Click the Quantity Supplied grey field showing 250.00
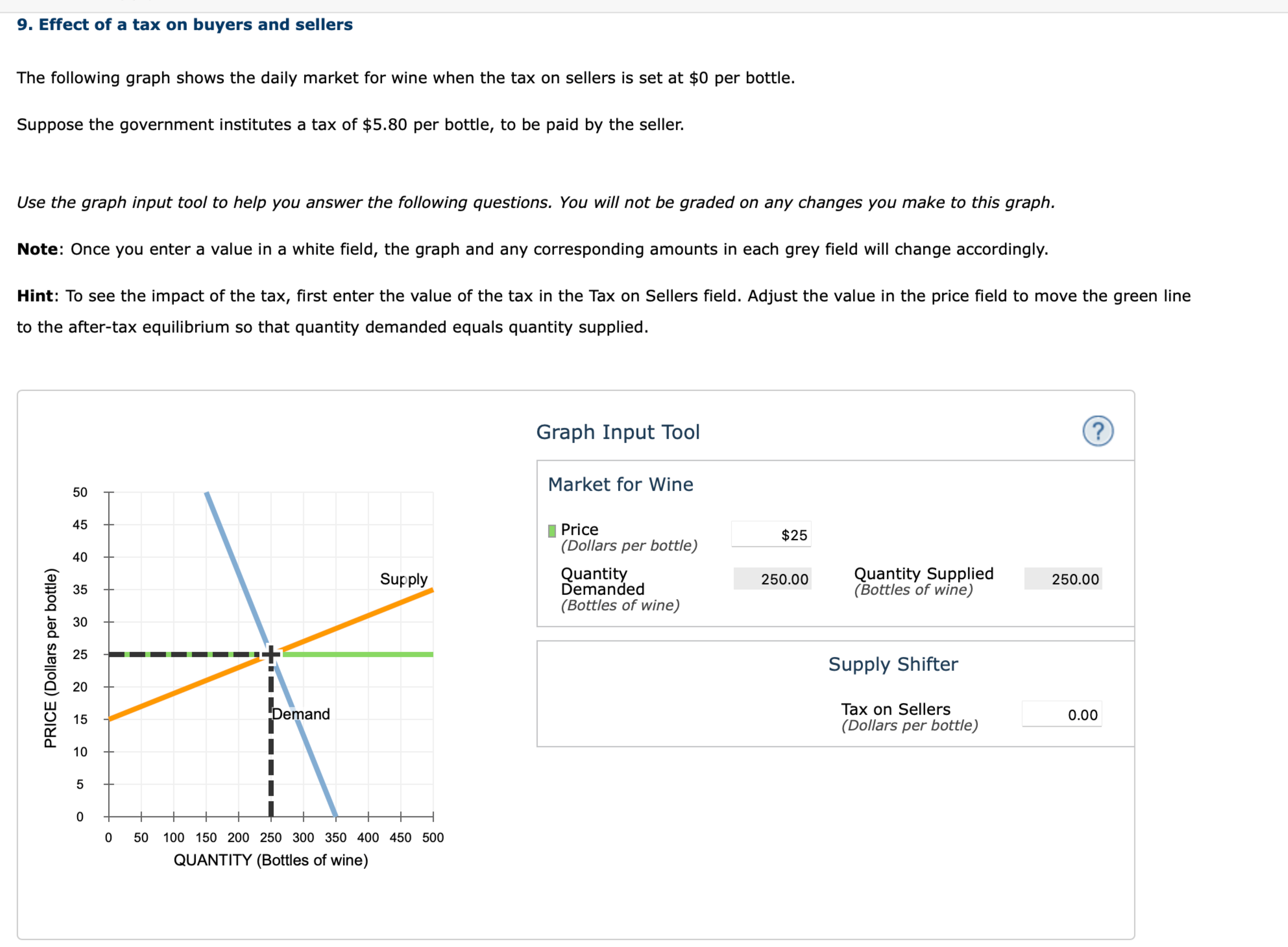The image size is (1288, 947). (x=1063, y=579)
